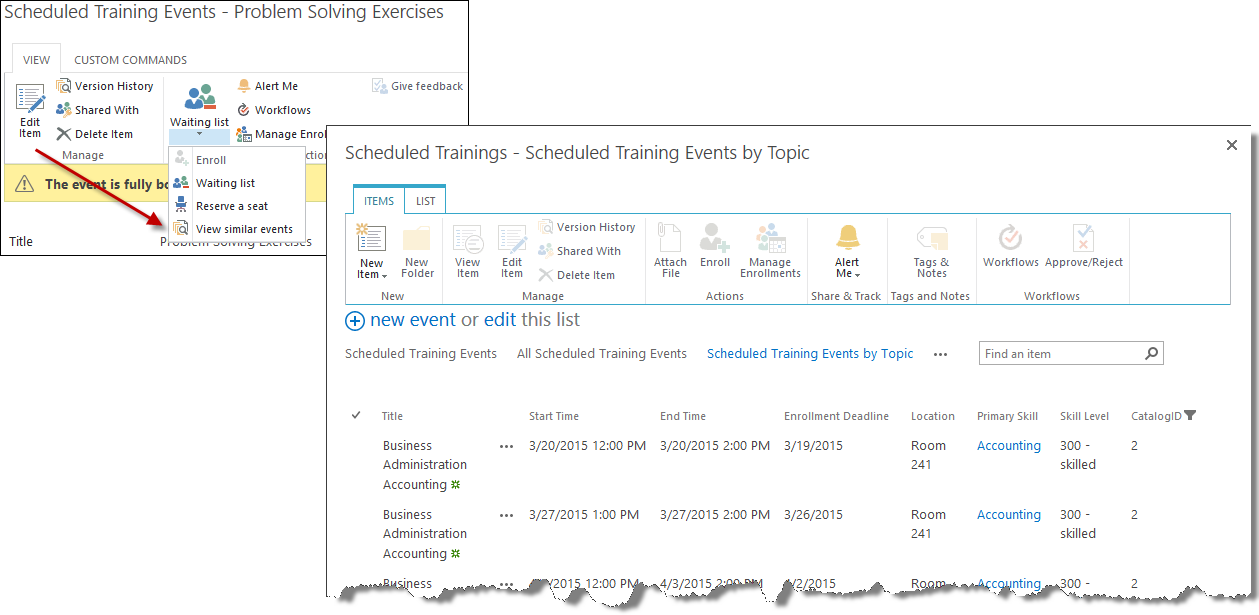Expand the Waiting list dropdown arrow
Image resolution: width=1259 pixels, height=615 pixels.
[x=199, y=135]
